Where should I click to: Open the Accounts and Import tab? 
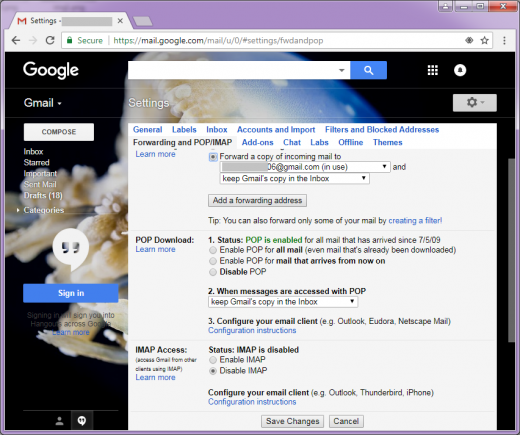coord(276,130)
